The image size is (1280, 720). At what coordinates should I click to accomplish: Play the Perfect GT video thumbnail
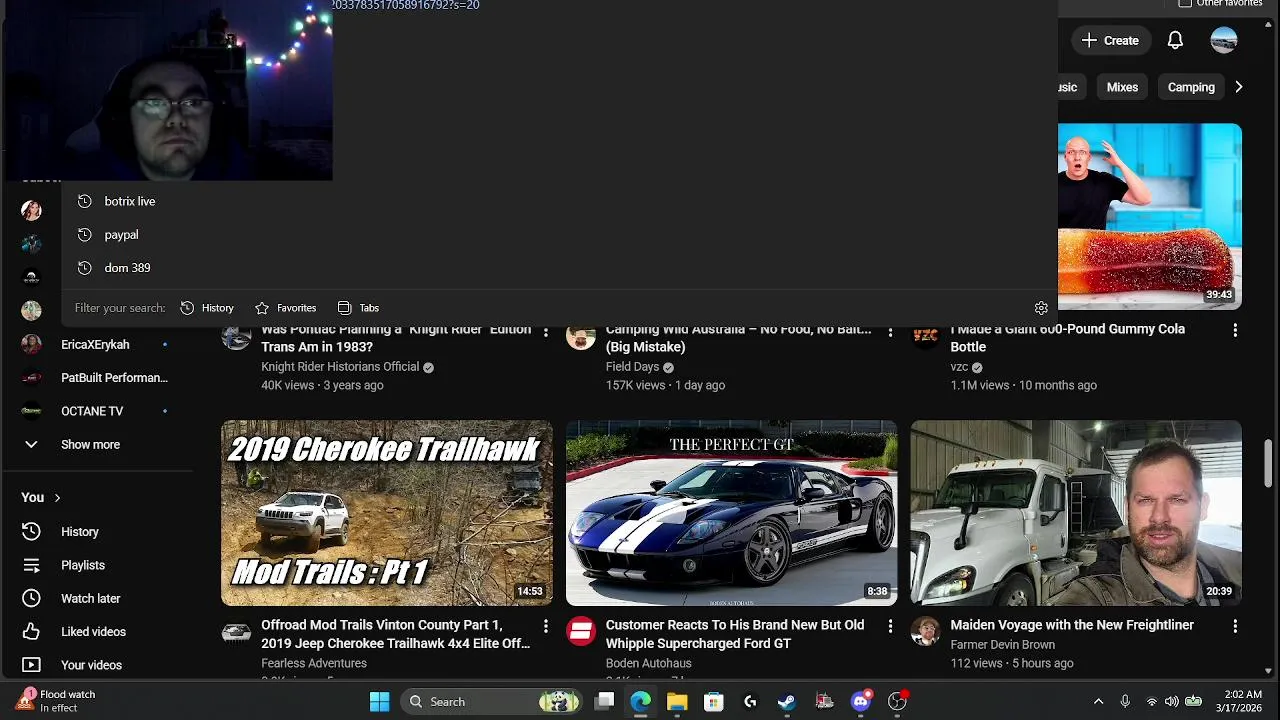731,513
